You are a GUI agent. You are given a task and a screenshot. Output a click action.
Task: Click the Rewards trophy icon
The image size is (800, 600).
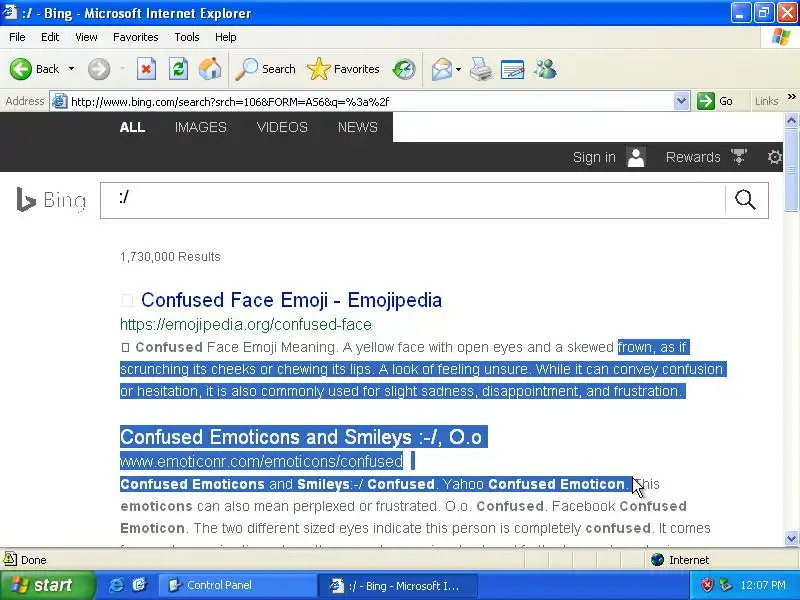tap(739, 156)
